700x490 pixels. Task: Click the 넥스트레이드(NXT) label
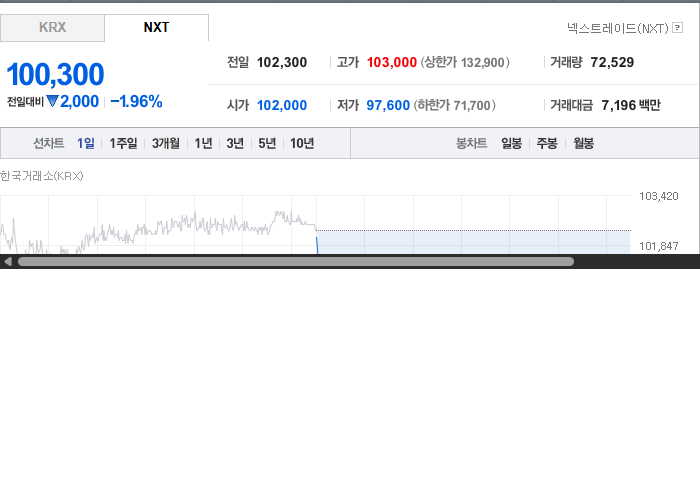[618, 28]
